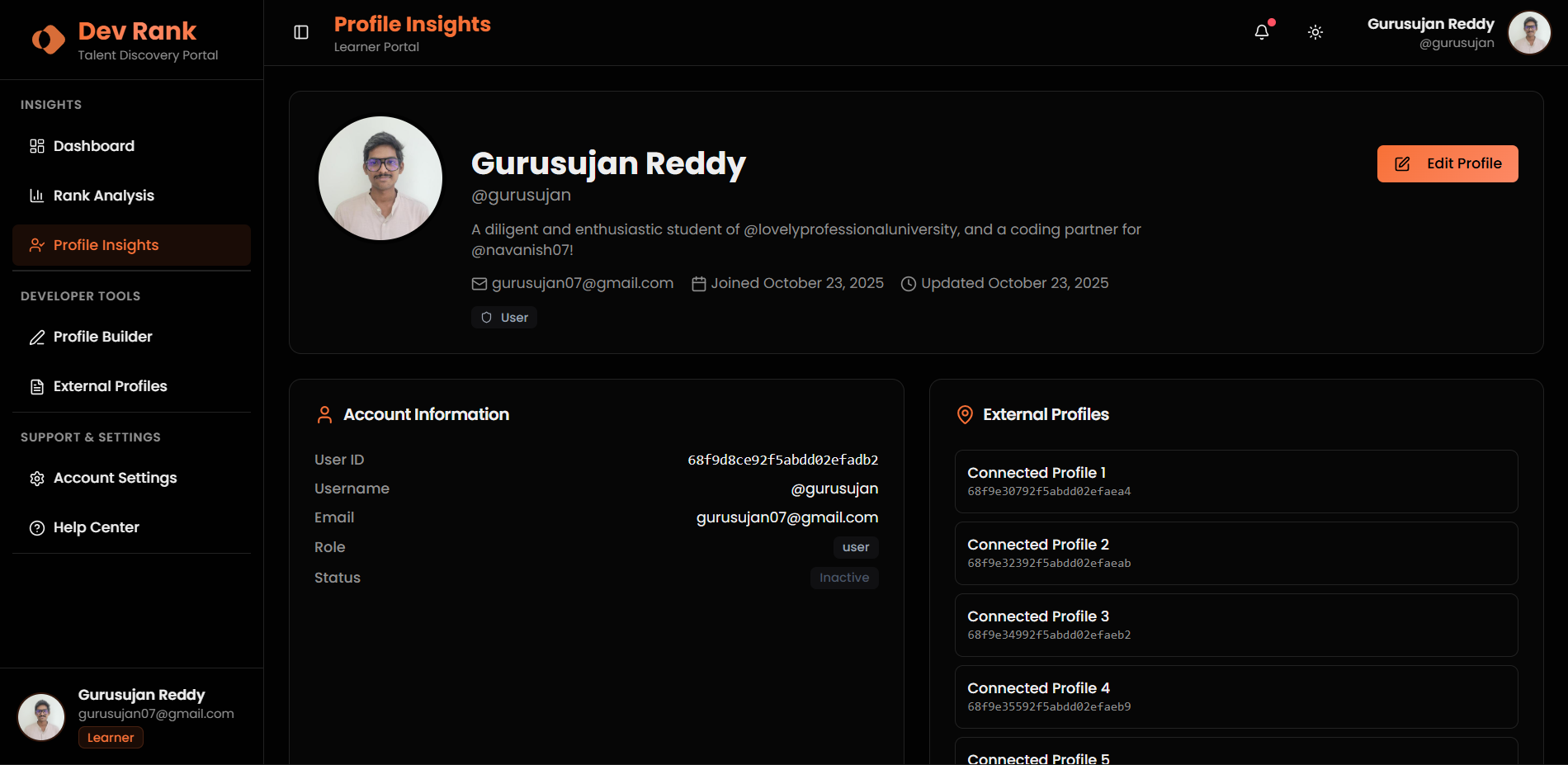Click the External Profiles card heading
Screen dimensions: 1568x765
point(1046,414)
